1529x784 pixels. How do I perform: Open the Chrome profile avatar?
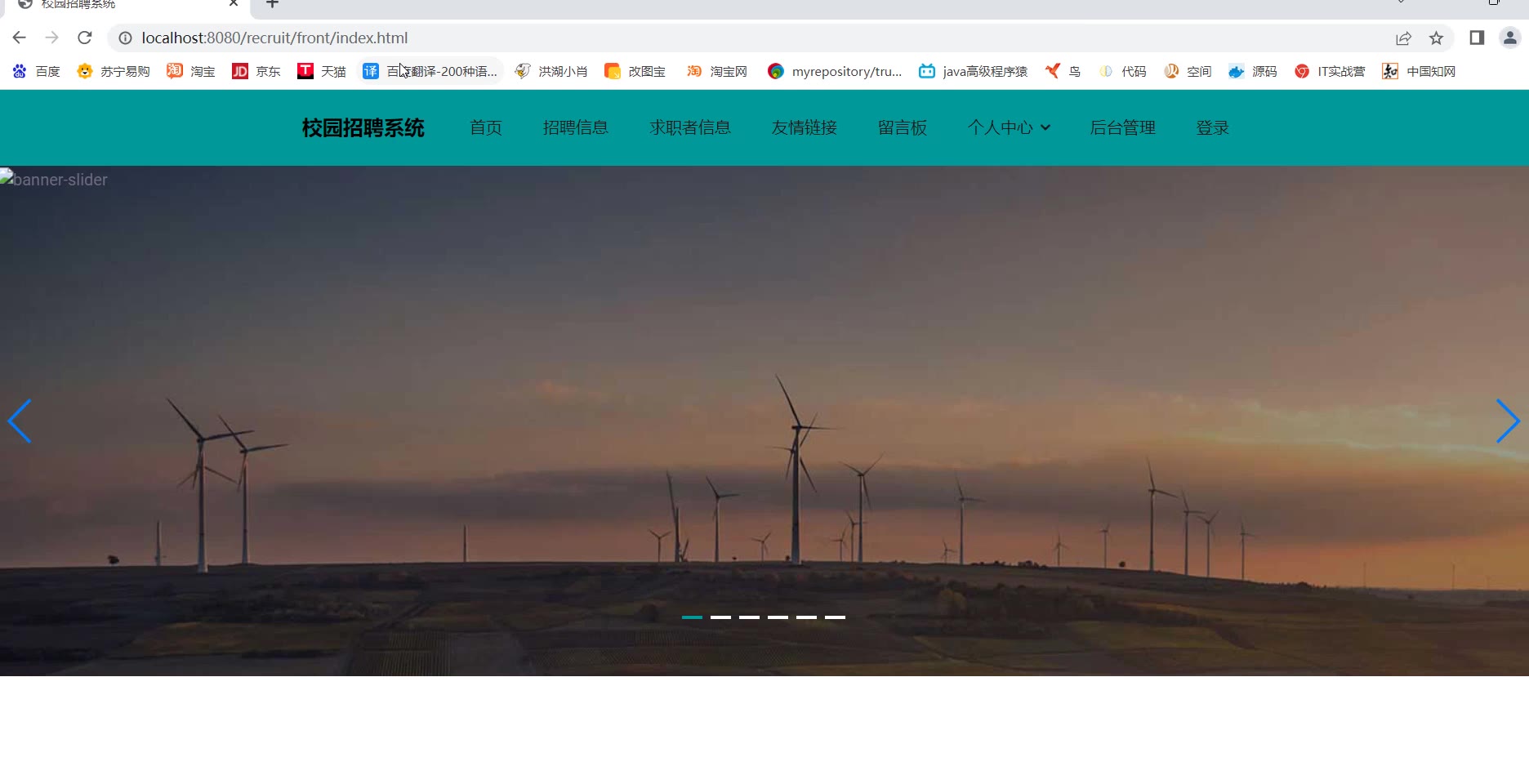pyautogui.click(x=1509, y=38)
